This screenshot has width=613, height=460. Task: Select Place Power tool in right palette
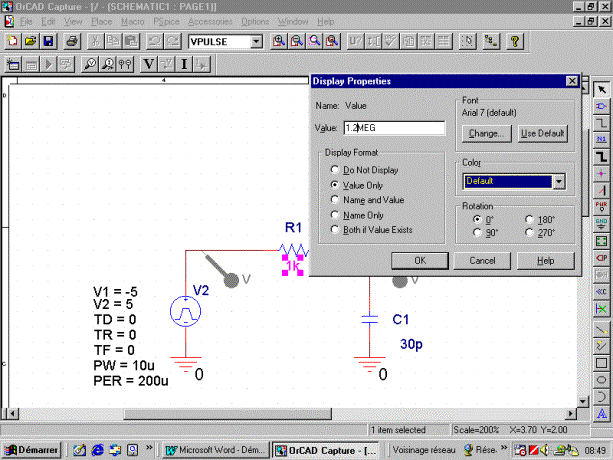point(601,207)
